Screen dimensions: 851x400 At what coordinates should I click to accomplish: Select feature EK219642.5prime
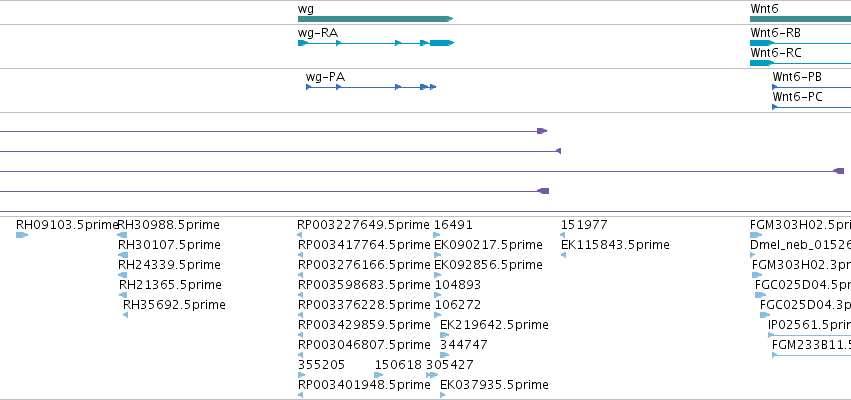[x=444, y=335]
